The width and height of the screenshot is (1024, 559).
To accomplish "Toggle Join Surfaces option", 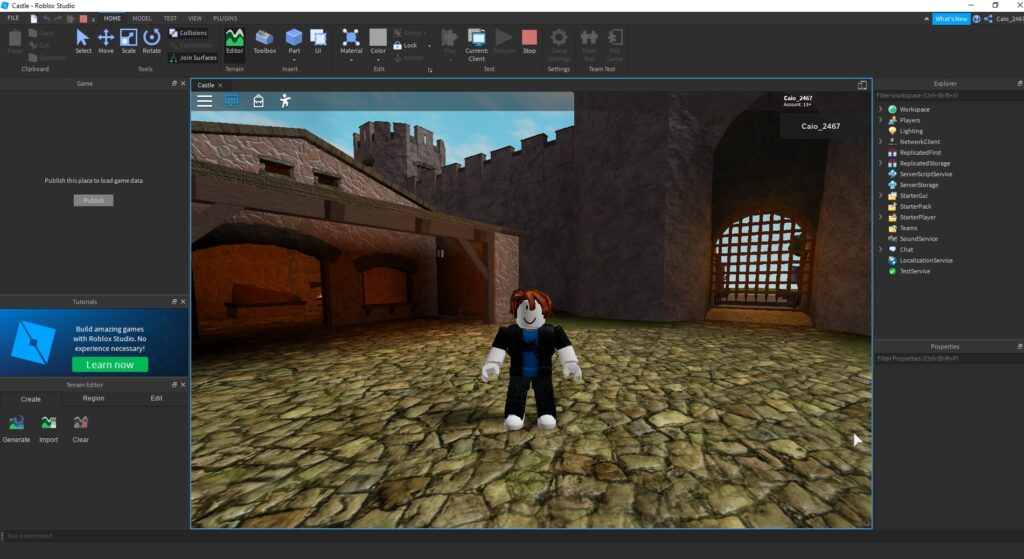I will tap(193, 57).
